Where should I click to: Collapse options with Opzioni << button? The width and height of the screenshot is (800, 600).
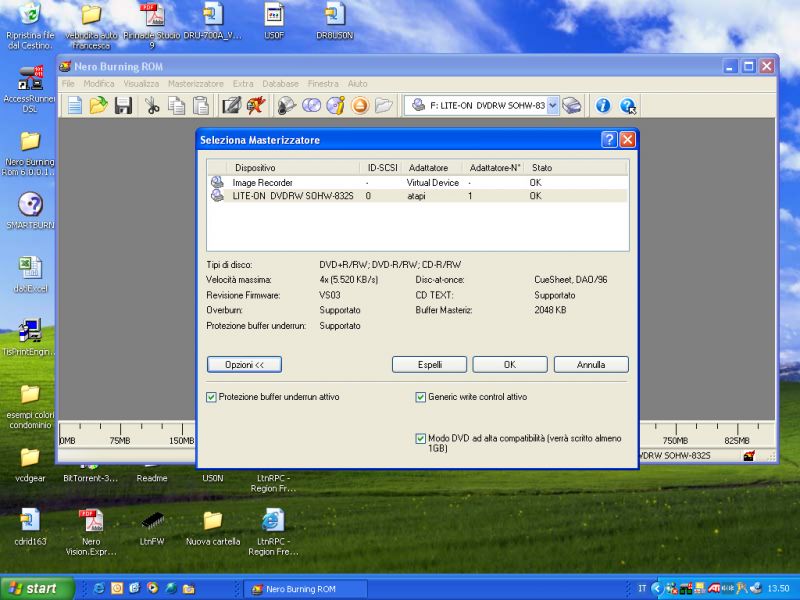click(x=244, y=365)
